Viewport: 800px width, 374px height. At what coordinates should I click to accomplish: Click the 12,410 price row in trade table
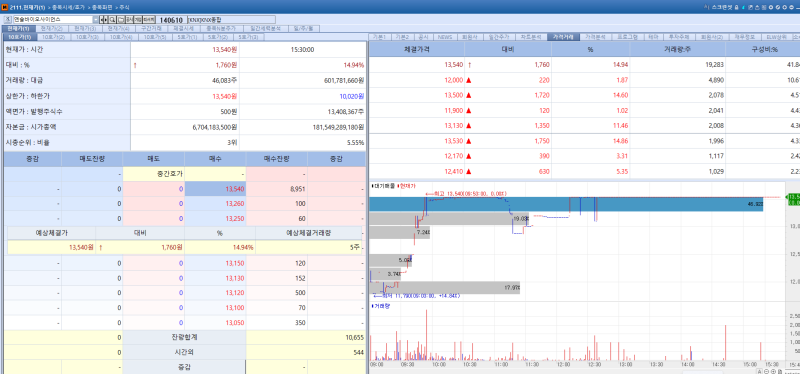(584, 172)
